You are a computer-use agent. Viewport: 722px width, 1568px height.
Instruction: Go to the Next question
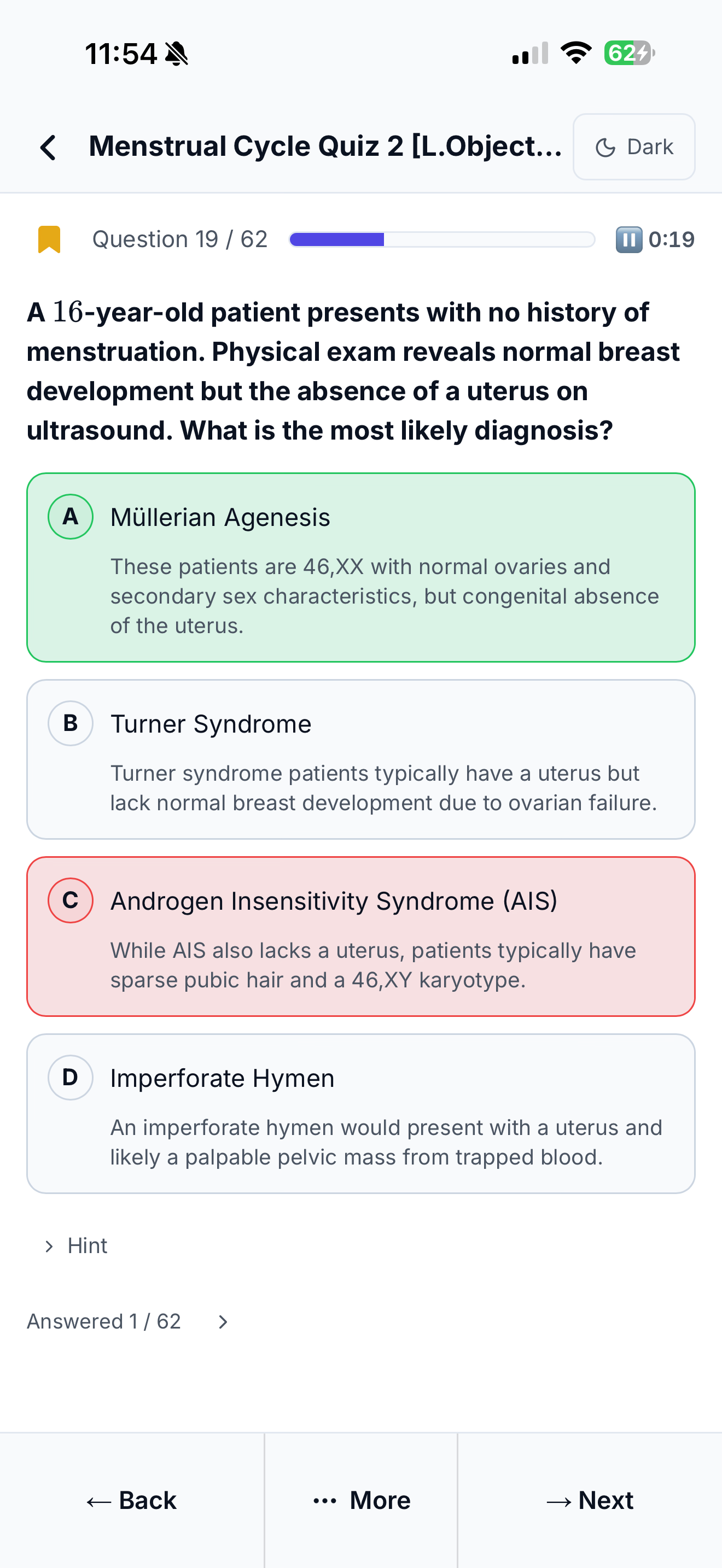point(590,1500)
